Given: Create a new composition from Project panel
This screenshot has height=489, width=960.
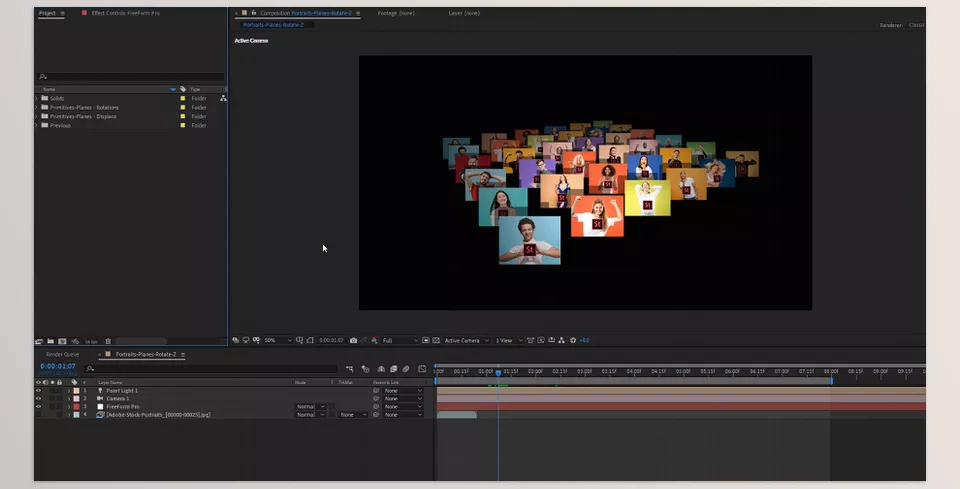Looking at the screenshot, I should click(62, 342).
